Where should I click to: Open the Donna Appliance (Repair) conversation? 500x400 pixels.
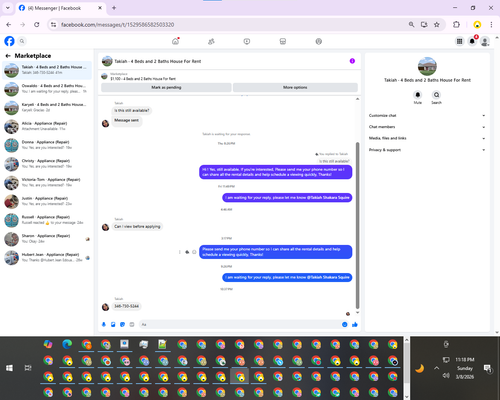(x=47, y=145)
